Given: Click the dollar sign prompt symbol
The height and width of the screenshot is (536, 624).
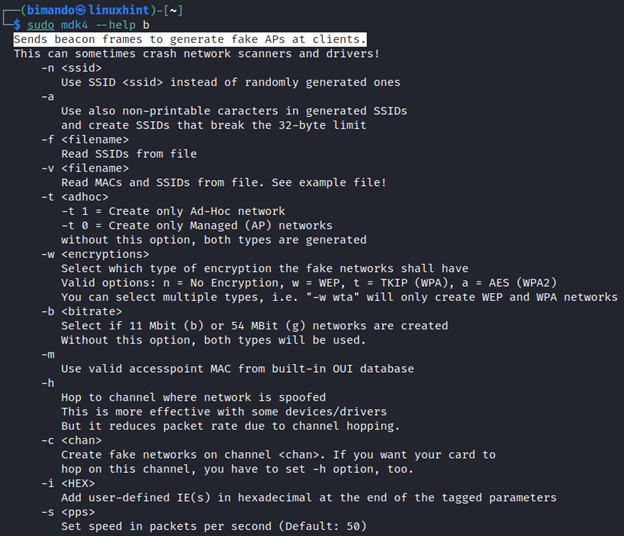Looking at the screenshot, I should [17, 25].
